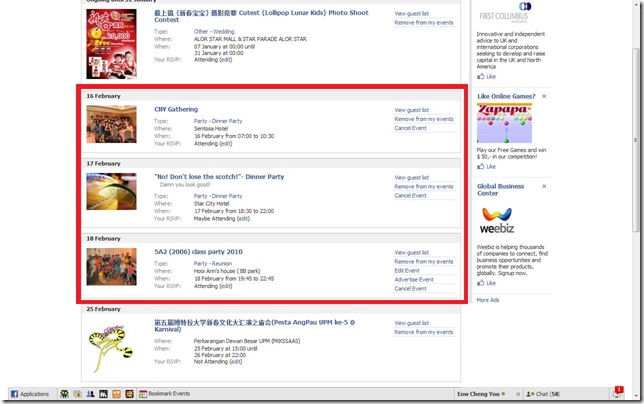Open the Facebook Applications menu
The width and height of the screenshot is (644, 404).
click(x=30, y=394)
